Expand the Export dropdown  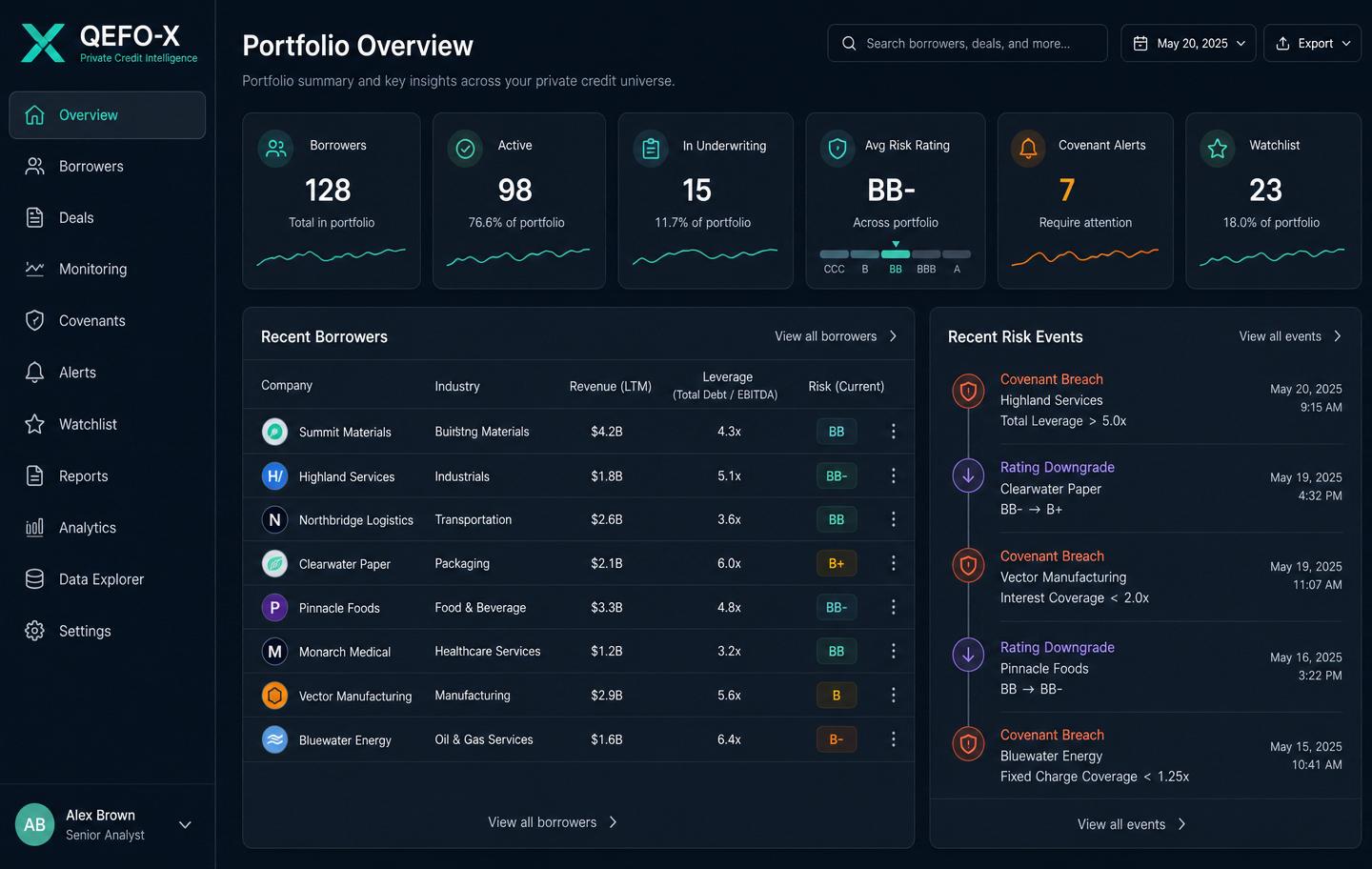pyautogui.click(x=1312, y=43)
